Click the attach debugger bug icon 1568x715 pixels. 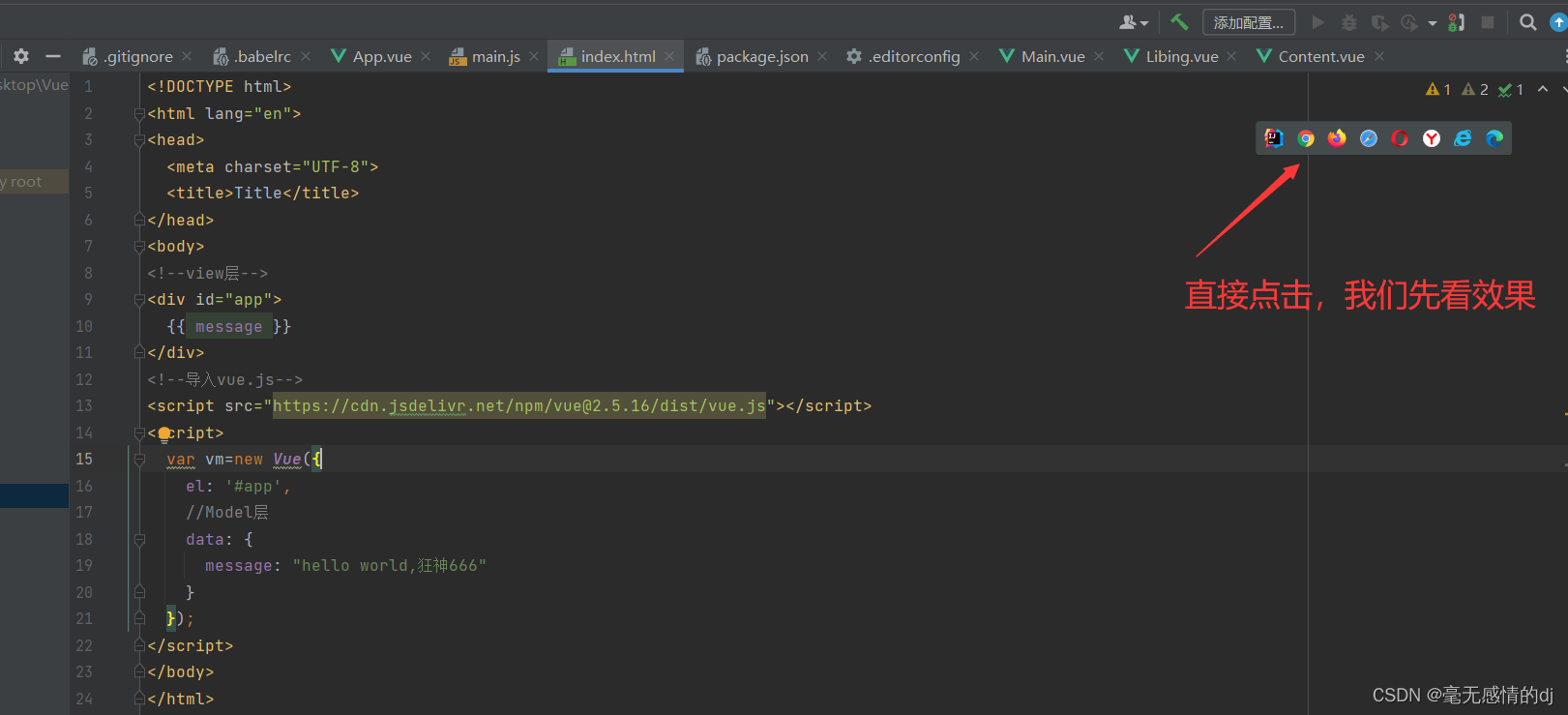pos(1457,22)
